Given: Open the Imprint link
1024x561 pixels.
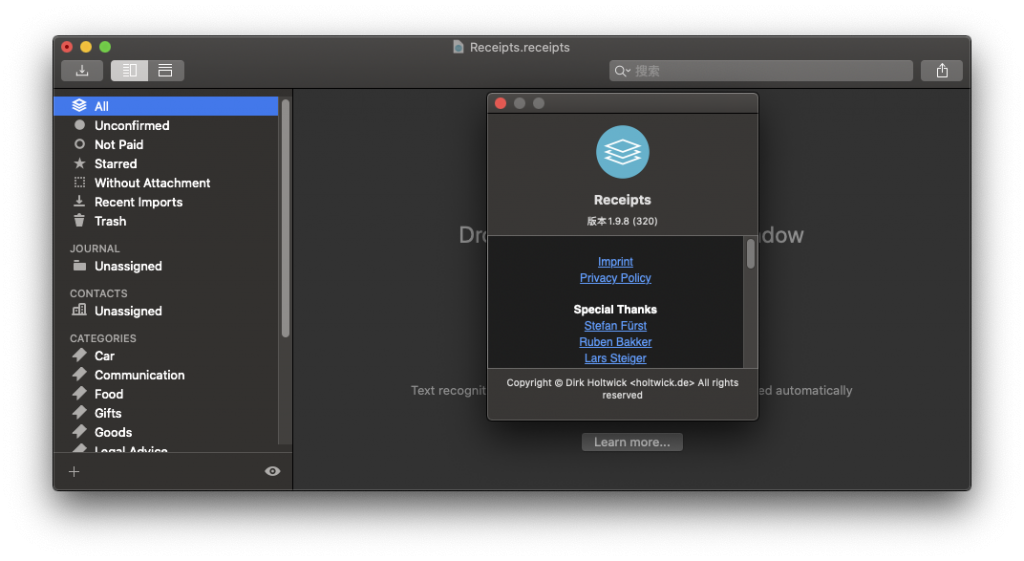Looking at the screenshot, I should coord(615,262).
